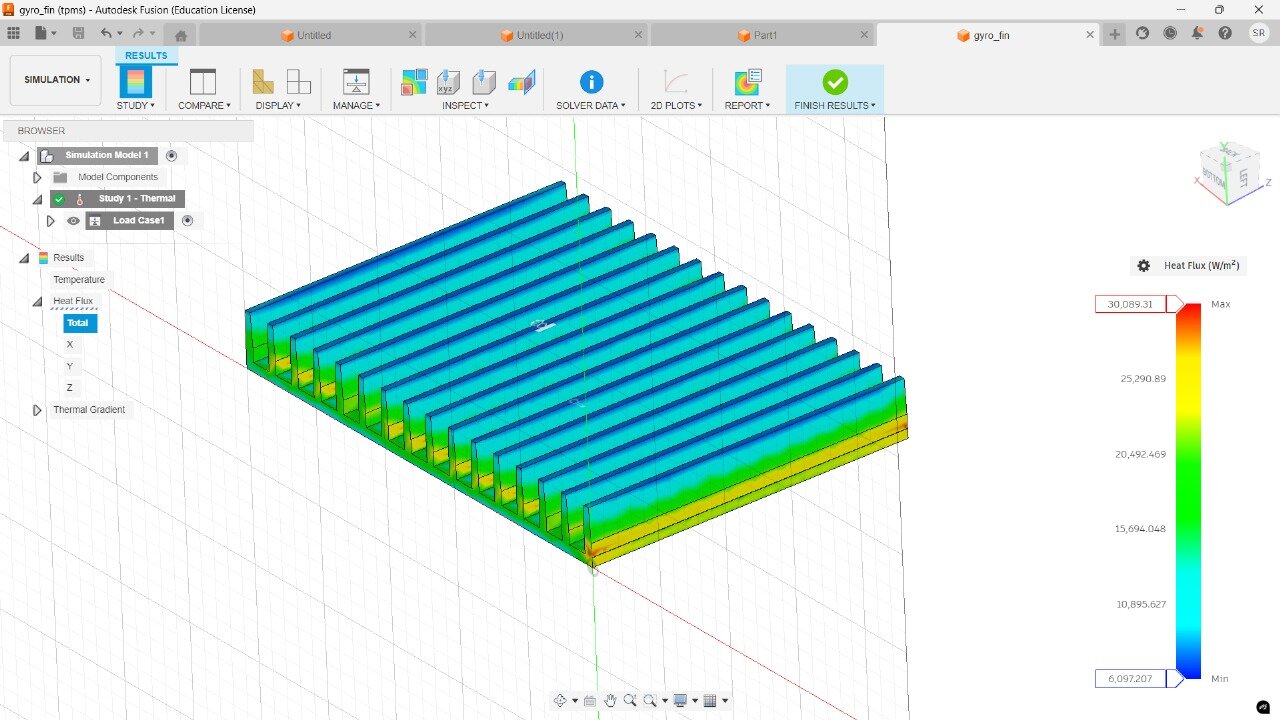Open the Display Settings dropdown arrow

coord(695,701)
